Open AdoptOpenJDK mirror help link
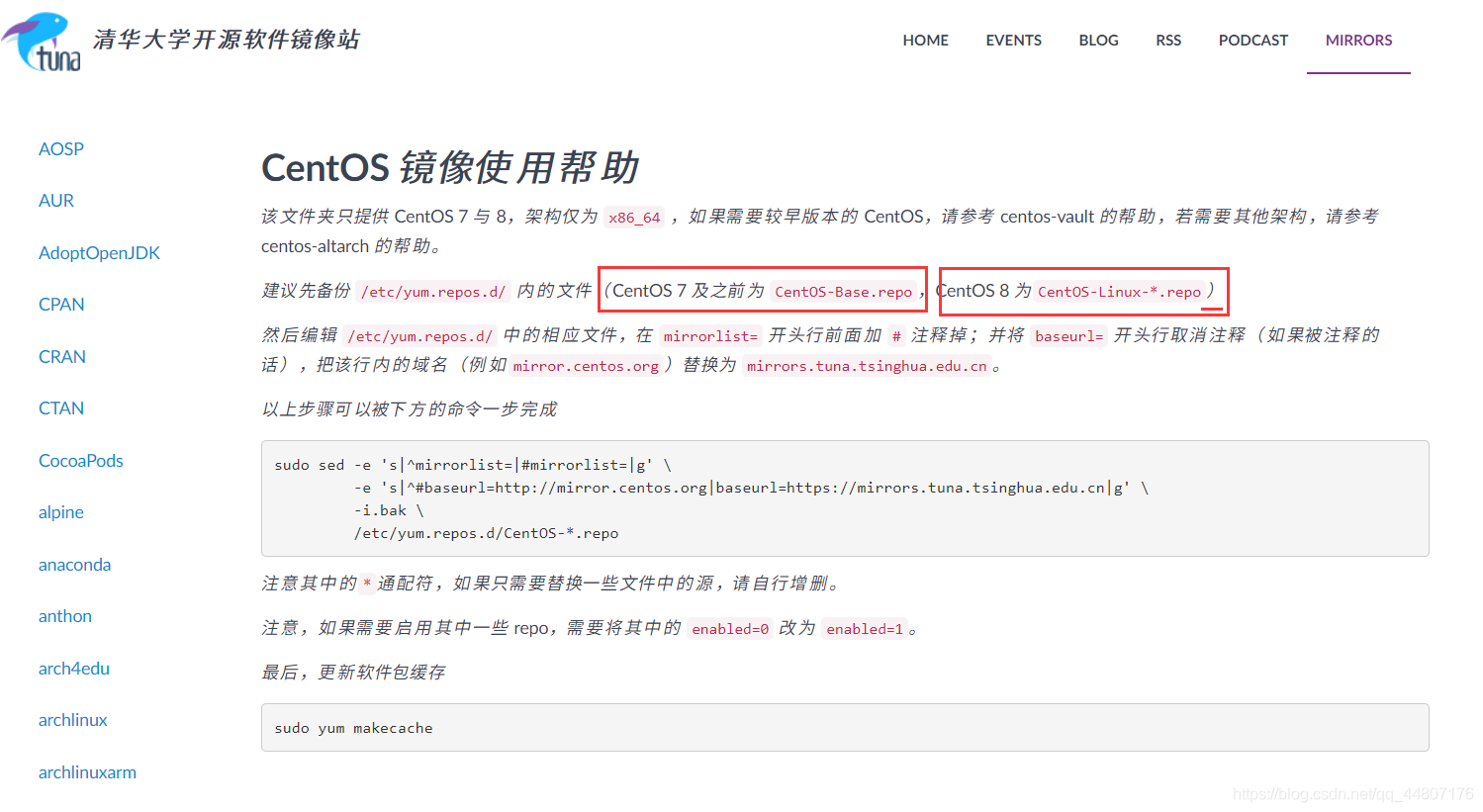 click(99, 253)
